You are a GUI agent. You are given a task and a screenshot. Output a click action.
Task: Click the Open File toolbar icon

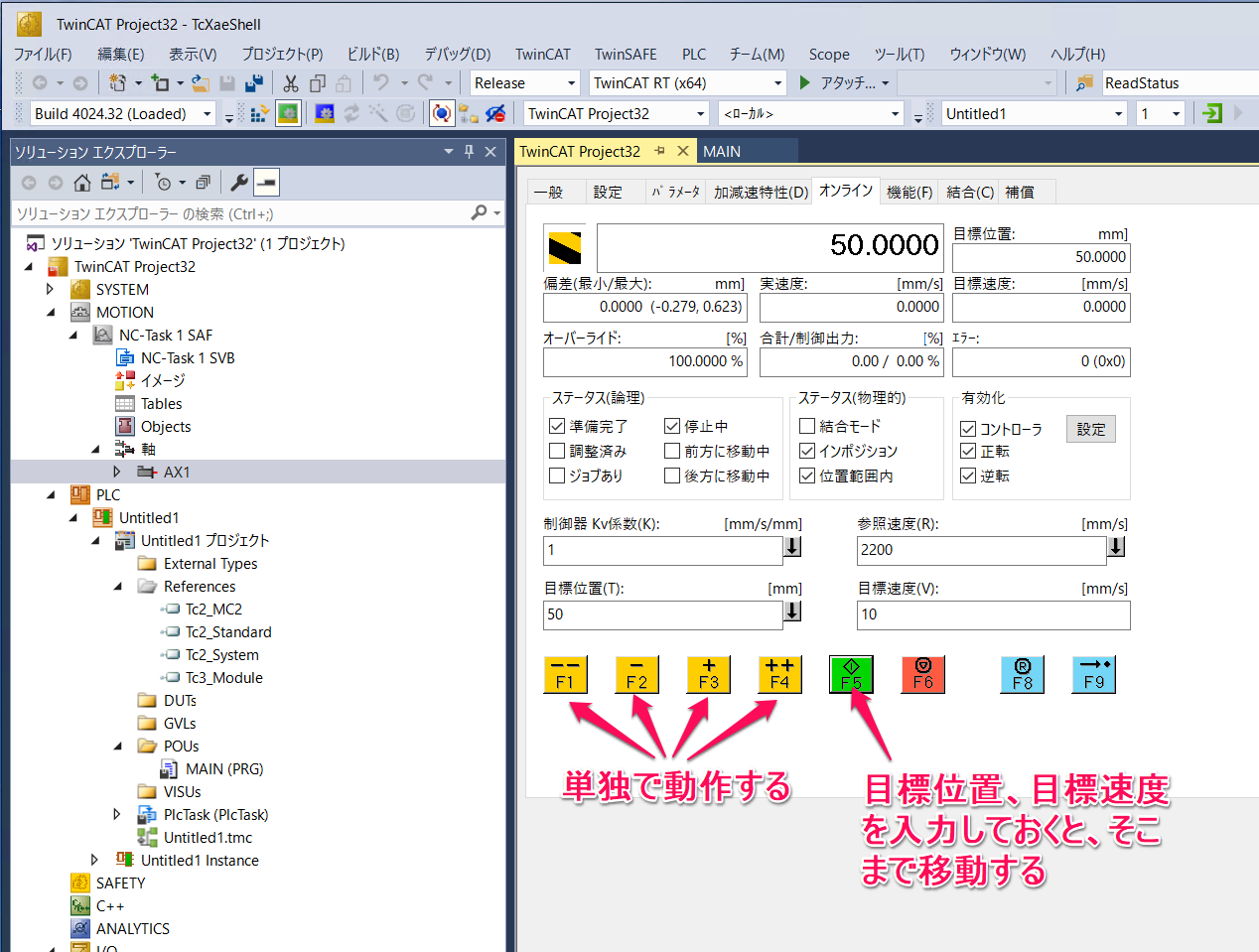[x=200, y=83]
